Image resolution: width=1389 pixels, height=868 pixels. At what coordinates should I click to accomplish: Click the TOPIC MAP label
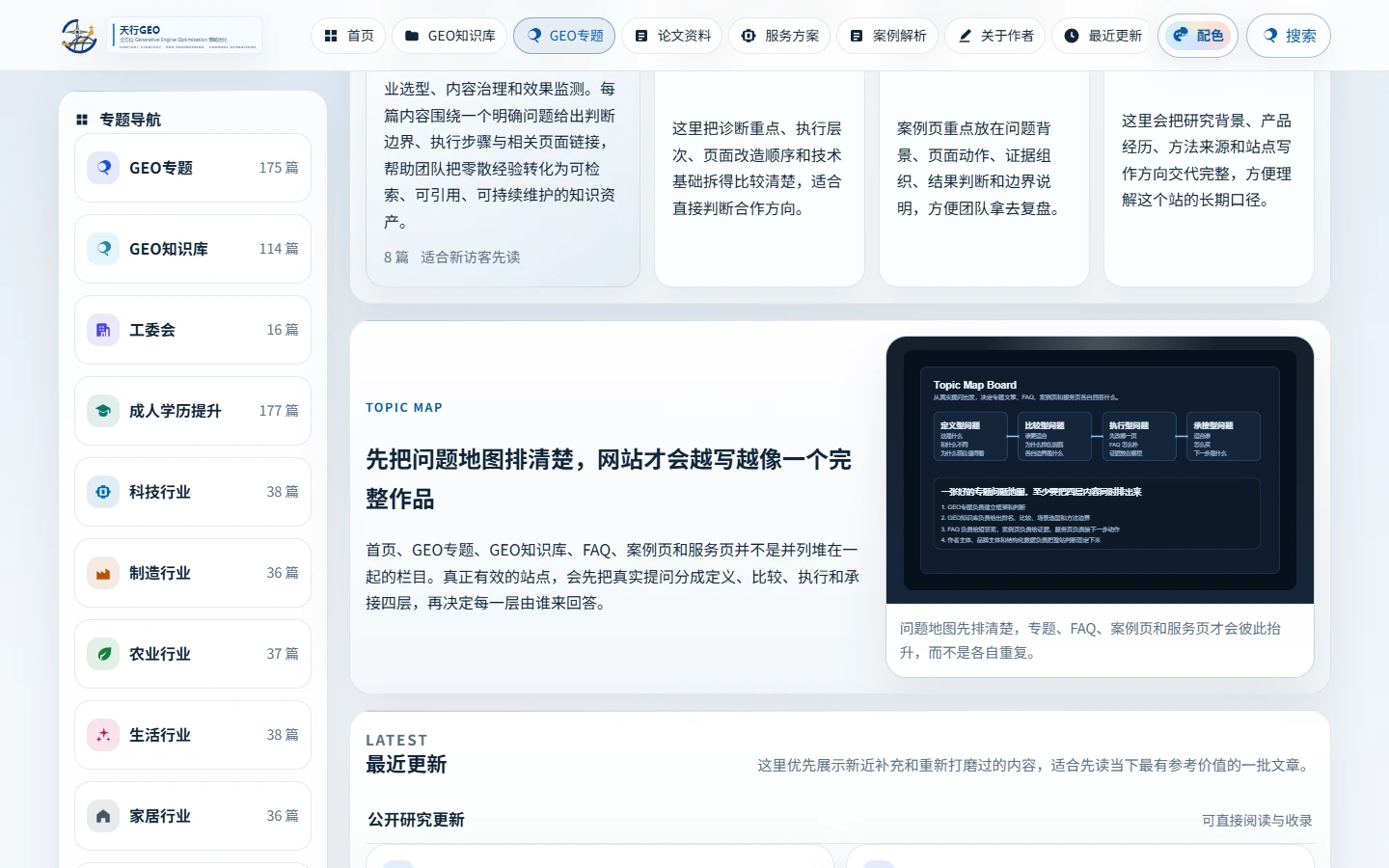(x=404, y=408)
